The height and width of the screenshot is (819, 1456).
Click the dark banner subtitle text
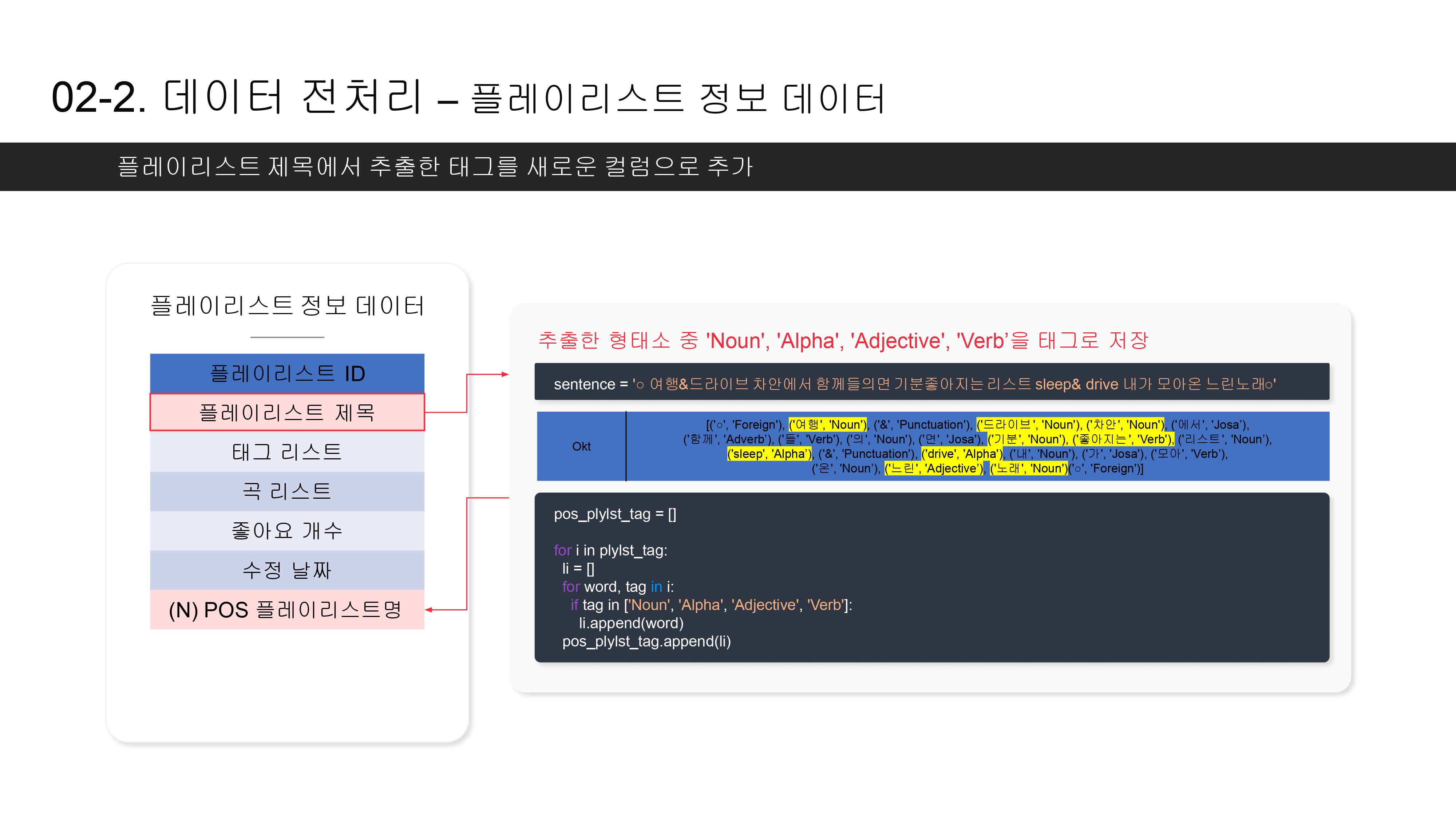coord(435,167)
